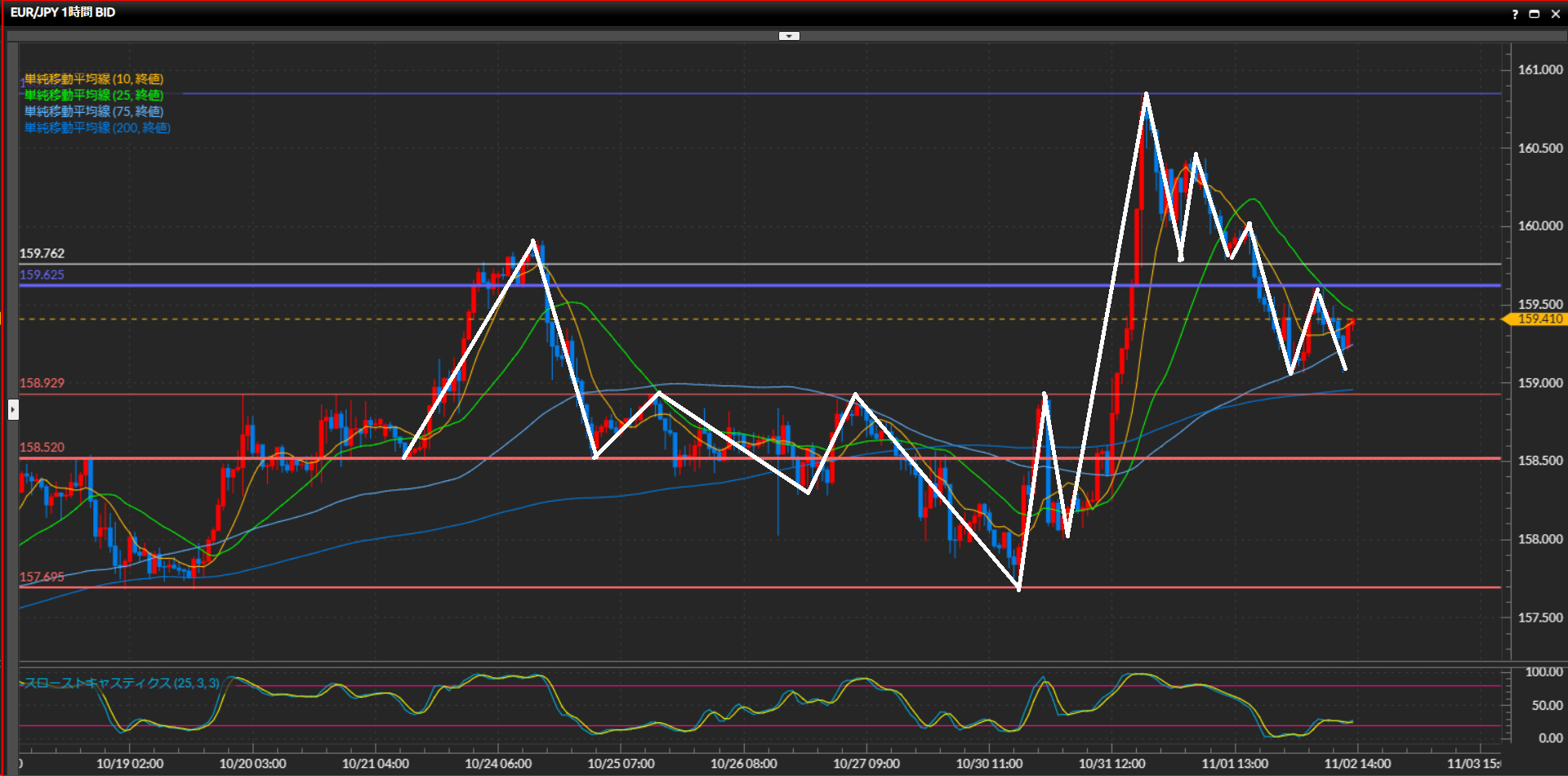Select the 157.695 support line label

(x=42, y=578)
